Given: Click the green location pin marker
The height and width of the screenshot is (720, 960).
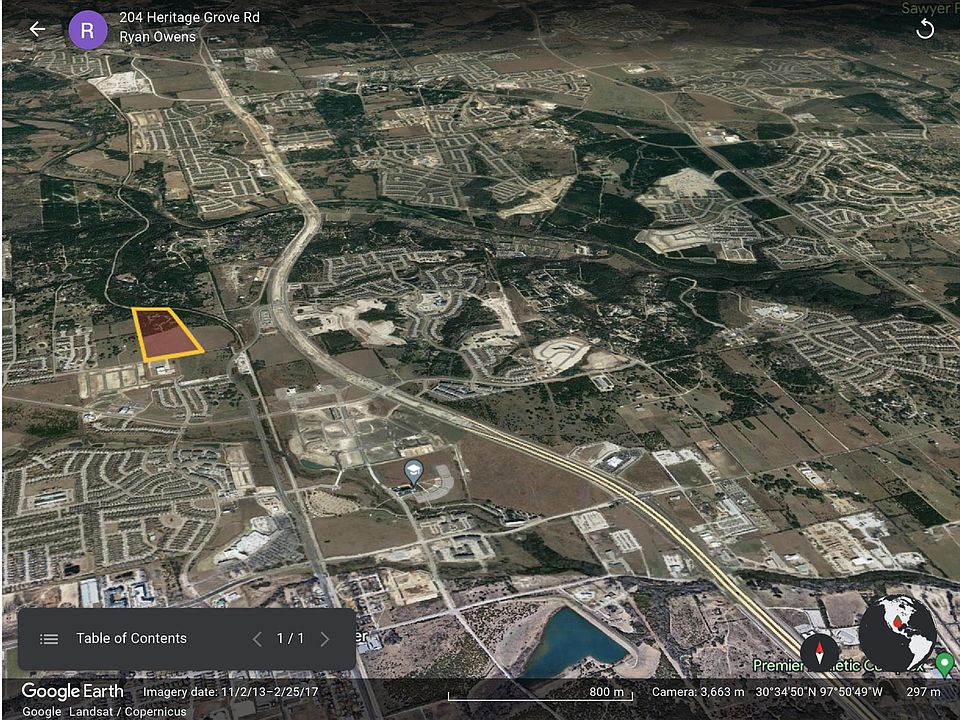Looking at the screenshot, I should (944, 663).
